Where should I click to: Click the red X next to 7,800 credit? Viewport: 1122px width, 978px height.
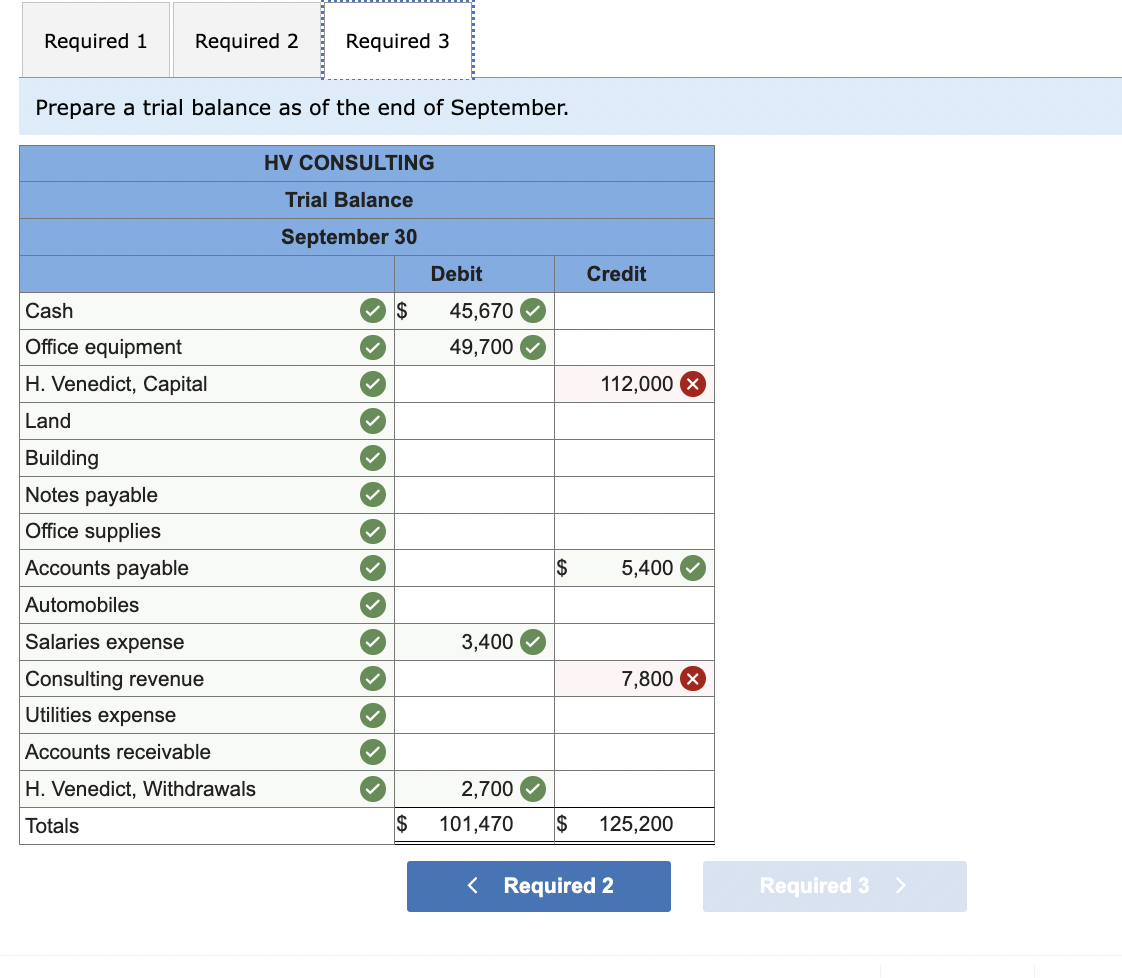coord(693,679)
